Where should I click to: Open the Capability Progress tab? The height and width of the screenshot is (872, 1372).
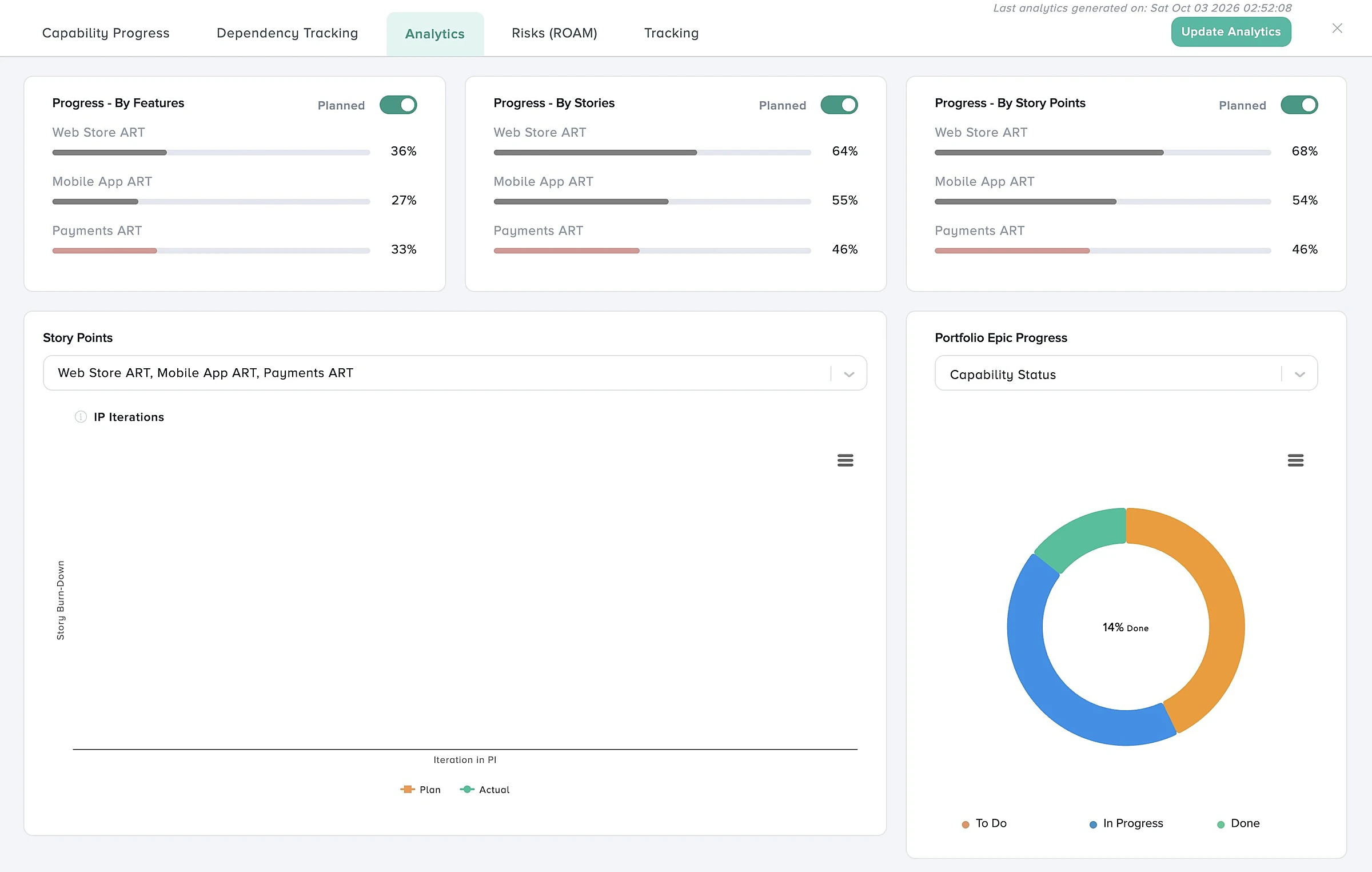click(106, 33)
